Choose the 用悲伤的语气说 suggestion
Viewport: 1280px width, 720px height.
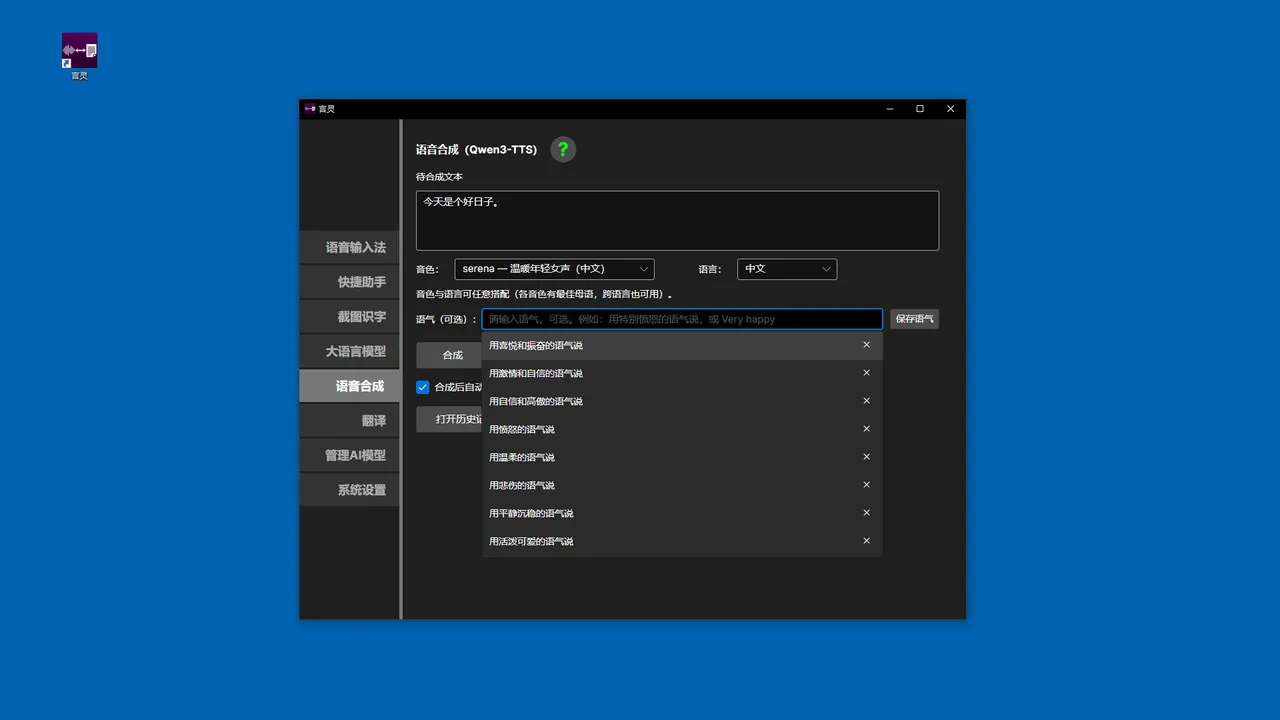click(x=682, y=485)
